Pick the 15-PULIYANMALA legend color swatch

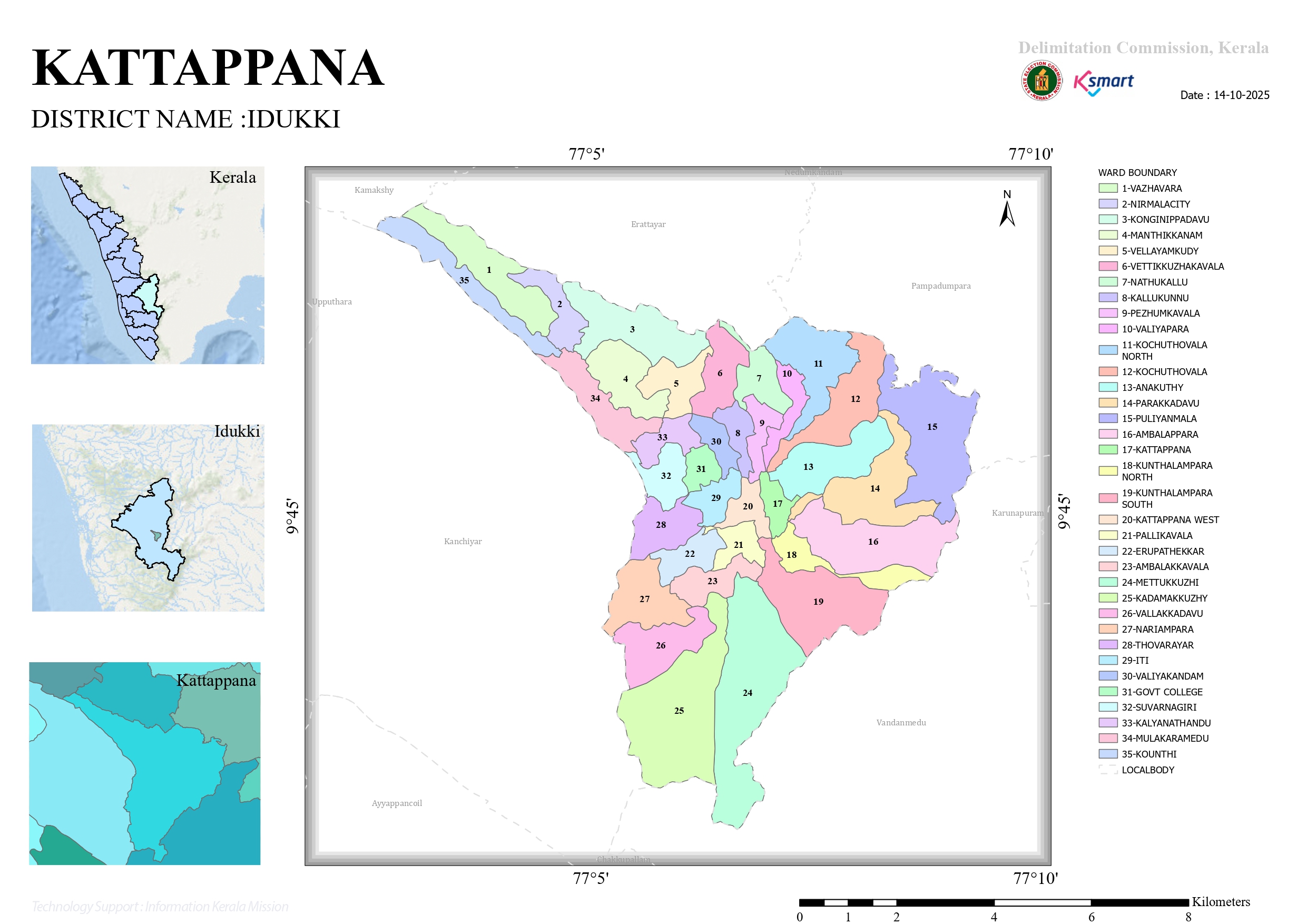pyautogui.click(x=1108, y=418)
